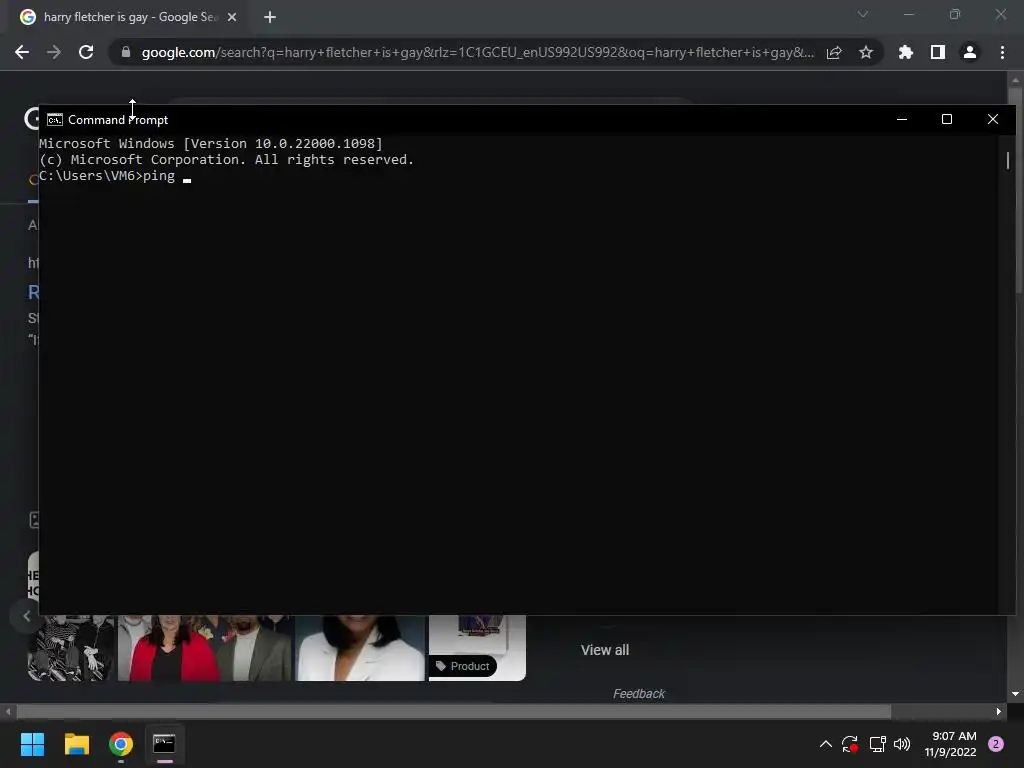Reload the Google search page
This screenshot has width=1024, height=768.
click(86, 52)
